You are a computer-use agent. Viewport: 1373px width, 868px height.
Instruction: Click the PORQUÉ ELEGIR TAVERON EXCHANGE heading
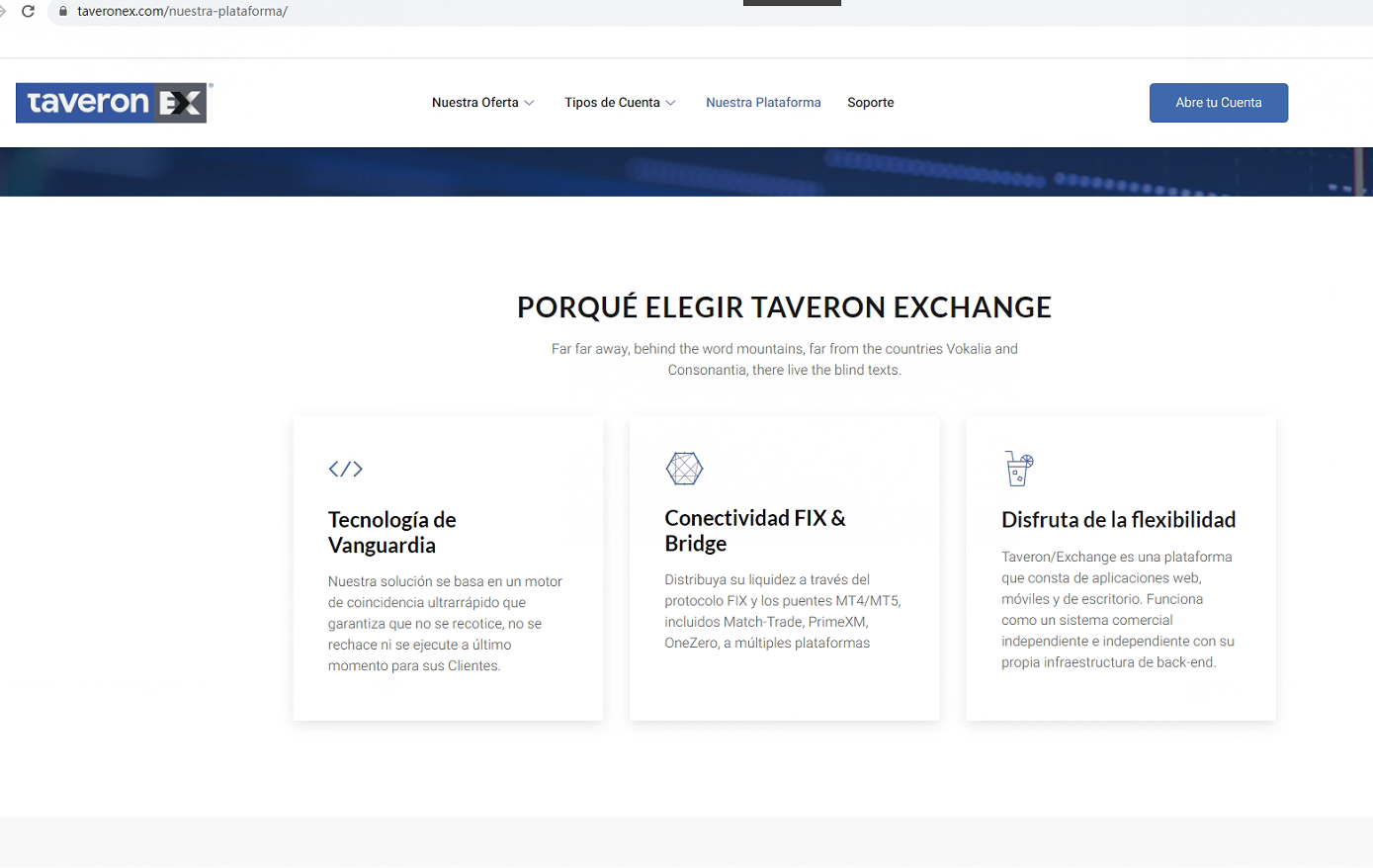pos(785,307)
